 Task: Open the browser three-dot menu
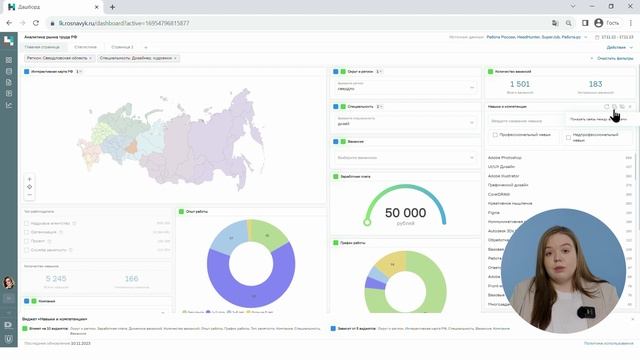coord(631,23)
